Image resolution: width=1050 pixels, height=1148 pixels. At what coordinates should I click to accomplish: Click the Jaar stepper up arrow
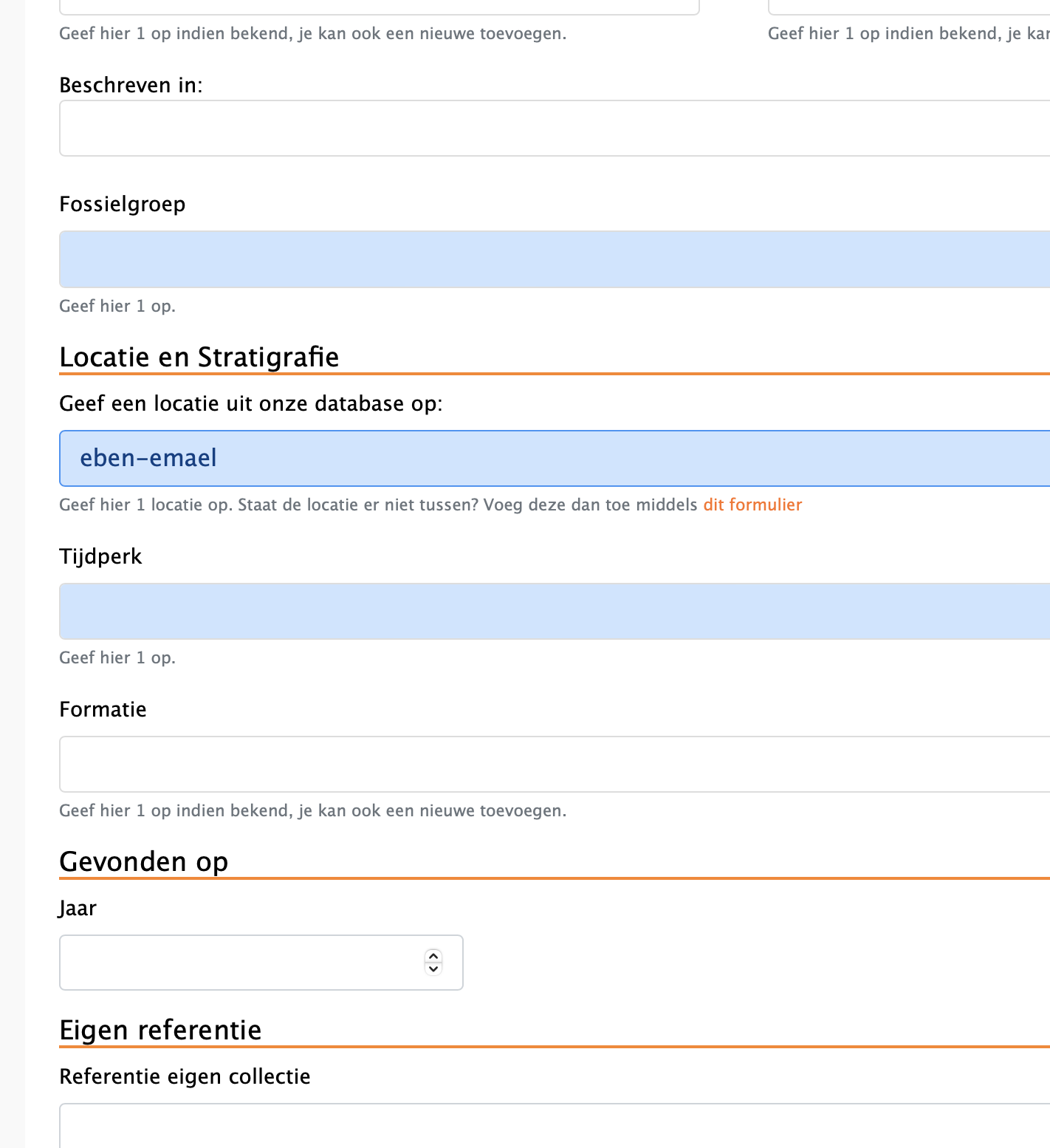coord(433,956)
